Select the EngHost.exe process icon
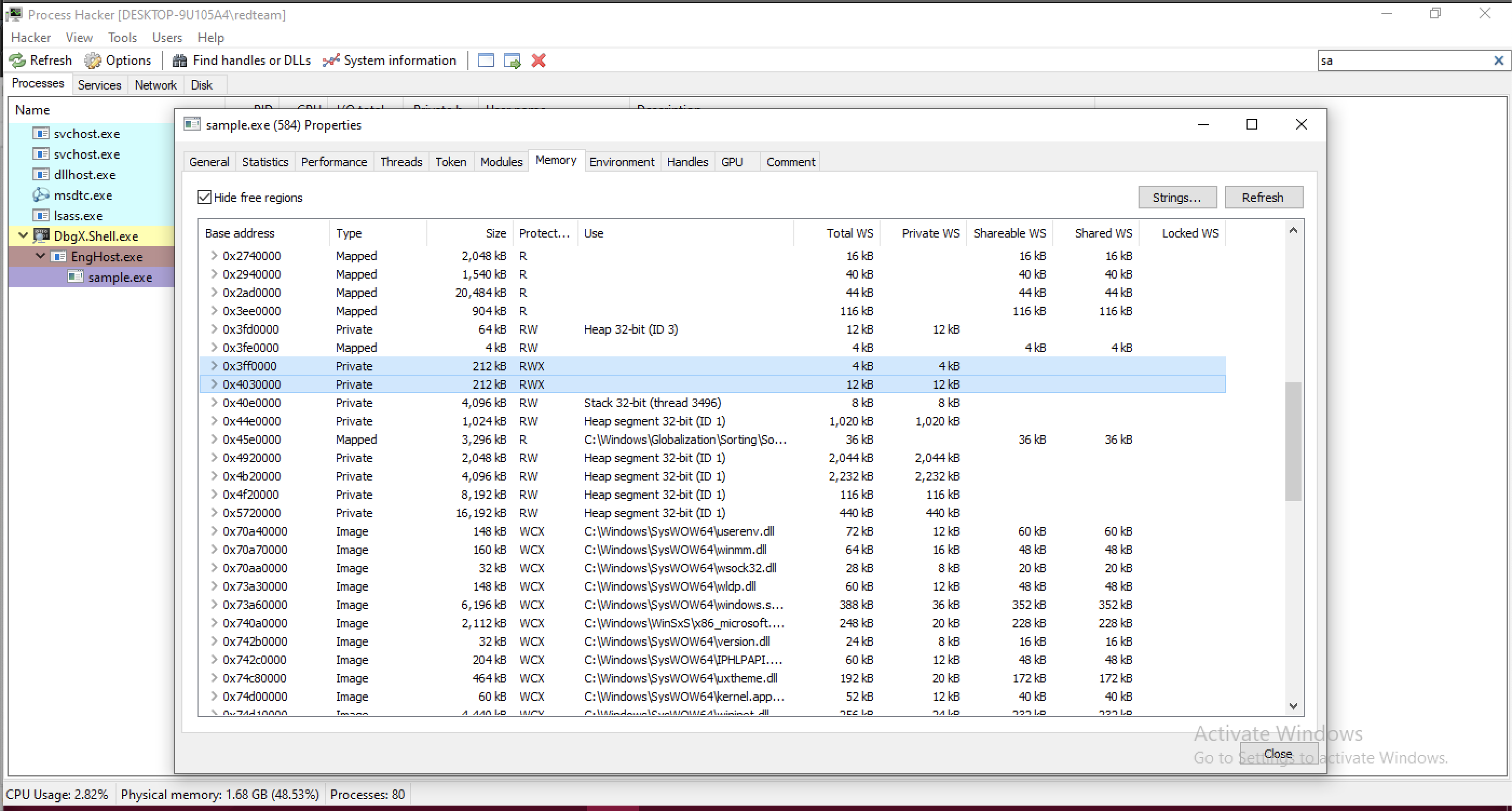This screenshot has height=811, width=1512. tap(58, 256)
